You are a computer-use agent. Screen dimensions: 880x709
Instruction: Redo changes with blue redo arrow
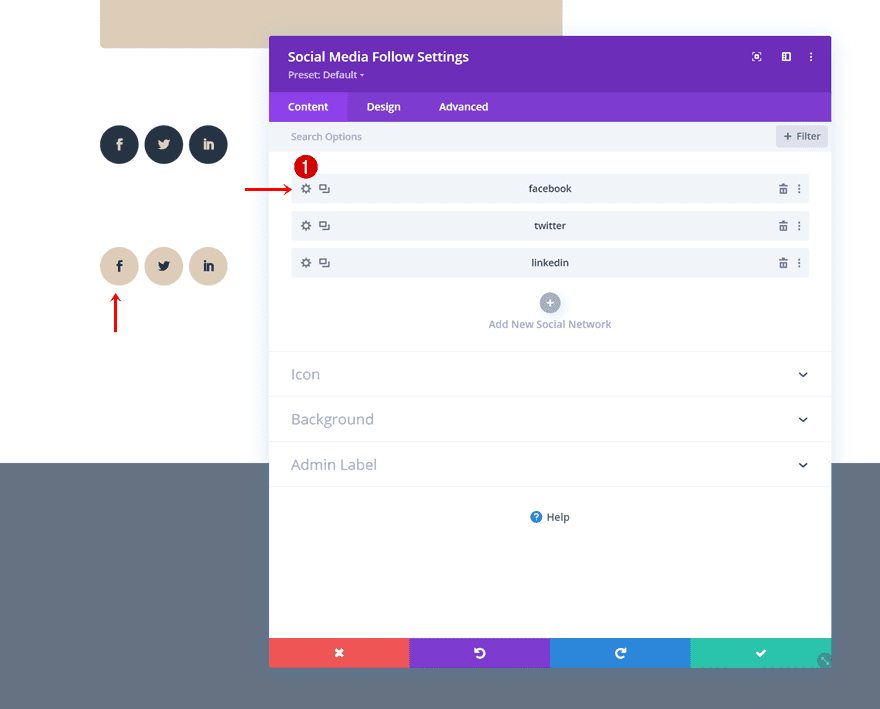pos(620,652)
